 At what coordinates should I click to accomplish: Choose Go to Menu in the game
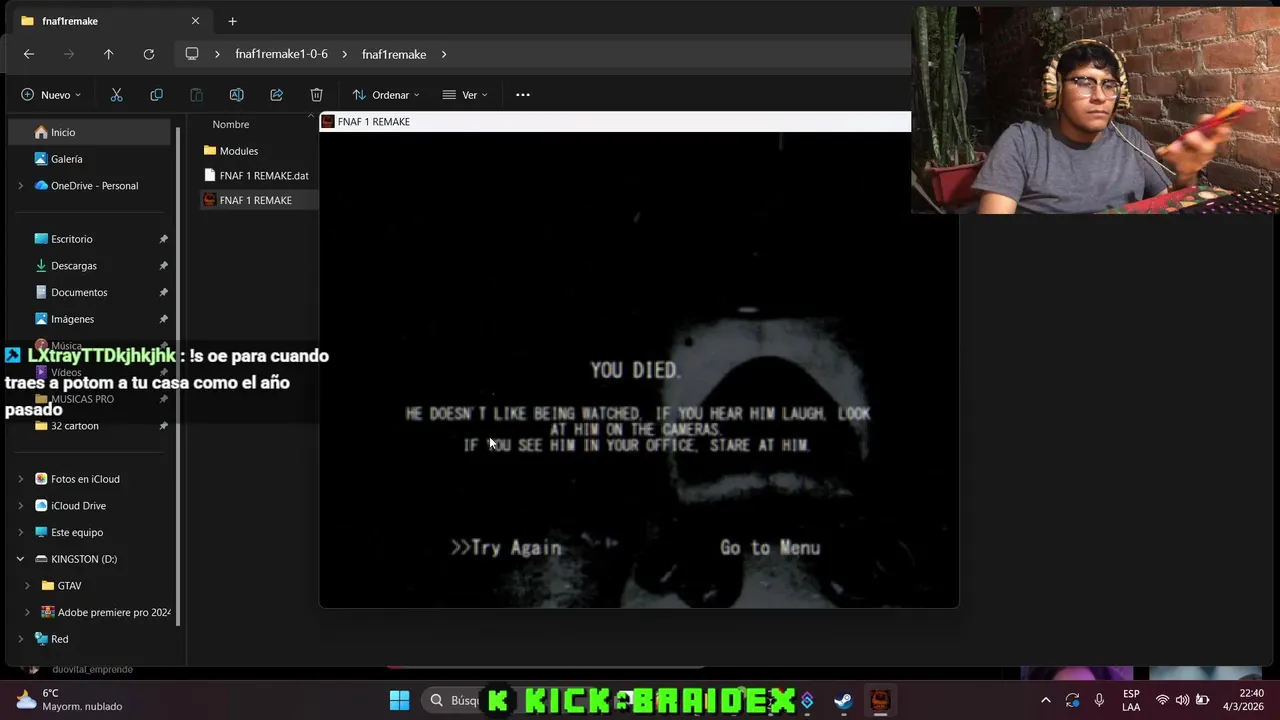[x=770, y=547]
